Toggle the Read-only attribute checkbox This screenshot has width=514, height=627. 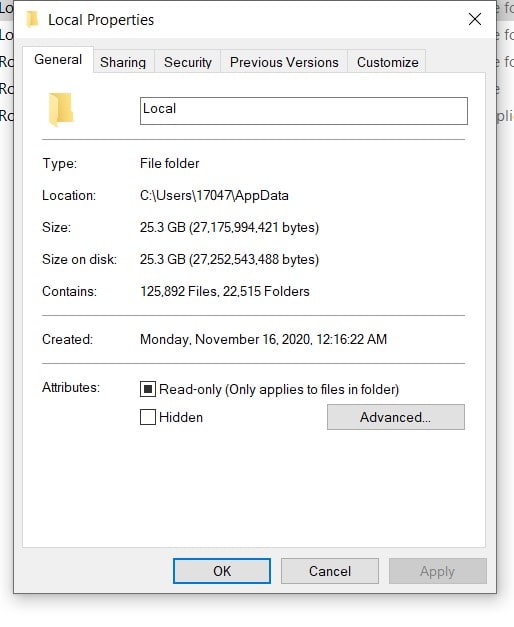[148, 389]
